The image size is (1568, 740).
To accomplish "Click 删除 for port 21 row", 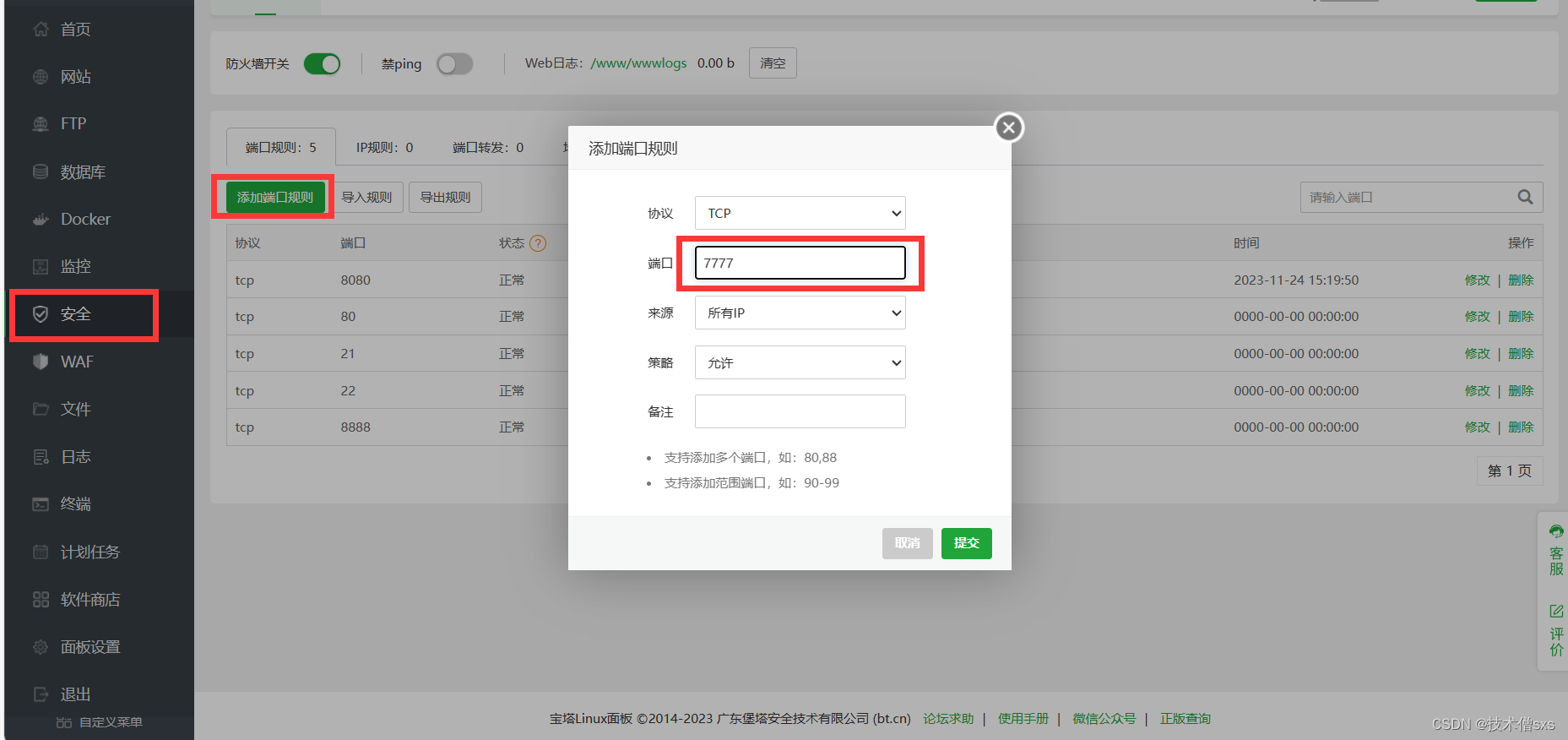I will (x=1521, y=353).
